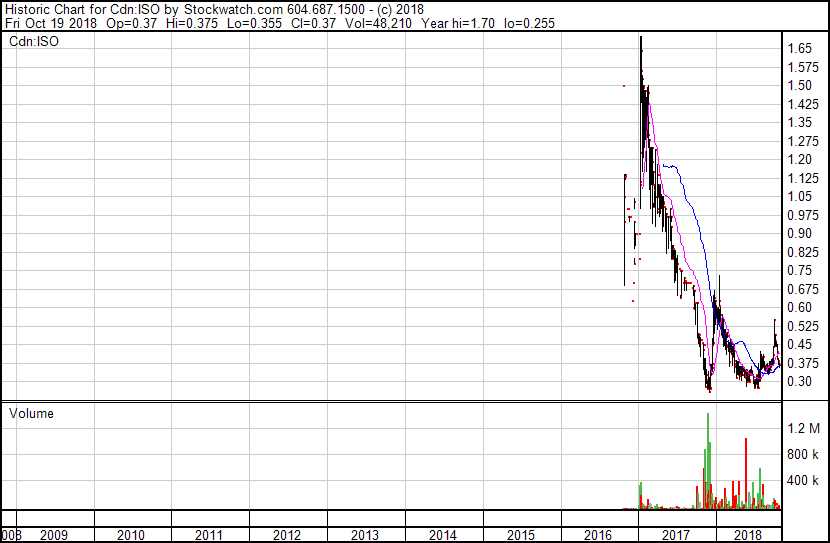Click the 1.65 price axis label
The image size is (830, 543).
click(x=798, y=48)
